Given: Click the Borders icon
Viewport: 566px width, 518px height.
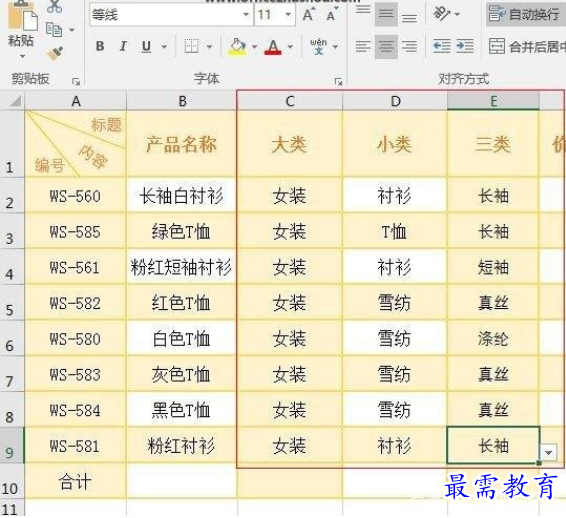Looking at the screenshot, I should pos(192,46).
